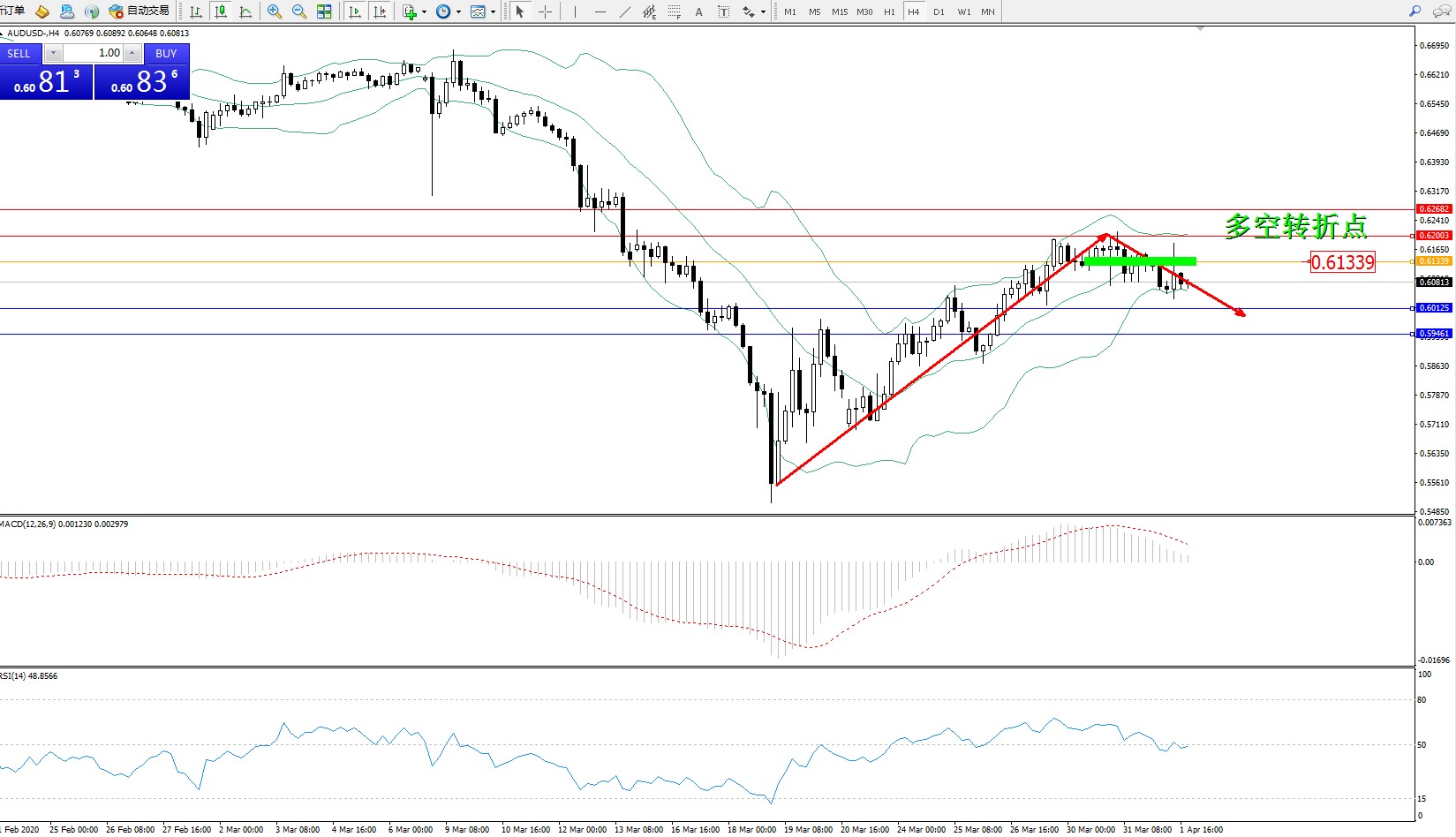Viewport: 1456px width, 837px height.
Task: Toggle the chart auto scroll button
Action: point(355,11)
